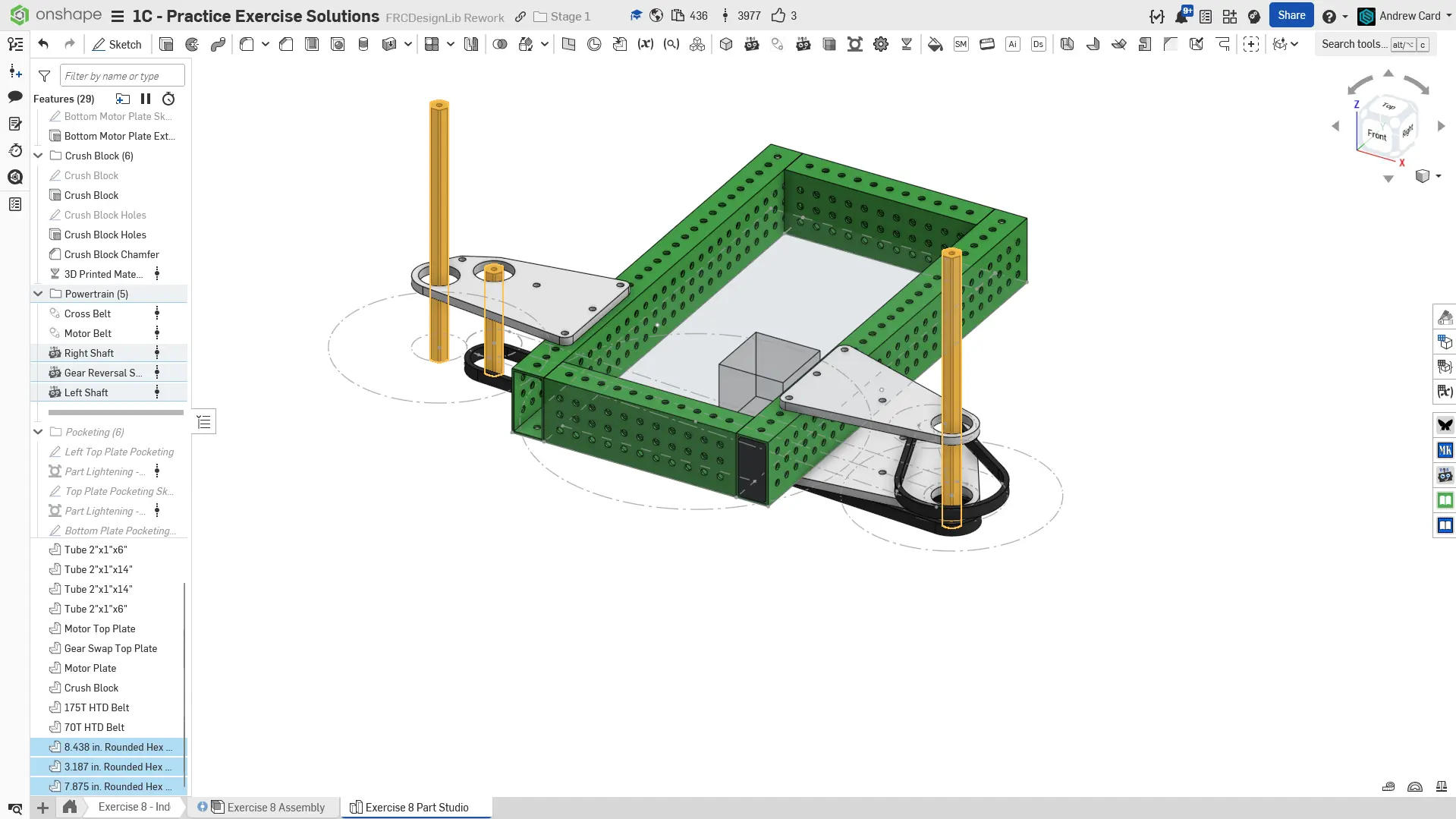Click the Sketch tool button
The image size is (1456, 819).
pyautogui.click(x=117, y=44)
